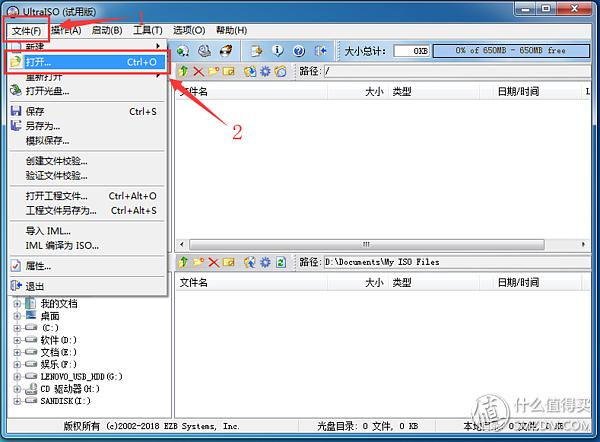The width and height of the screenshot is (600, 442).
Task: Open the 帮助(H) menu
Action: 232,30
